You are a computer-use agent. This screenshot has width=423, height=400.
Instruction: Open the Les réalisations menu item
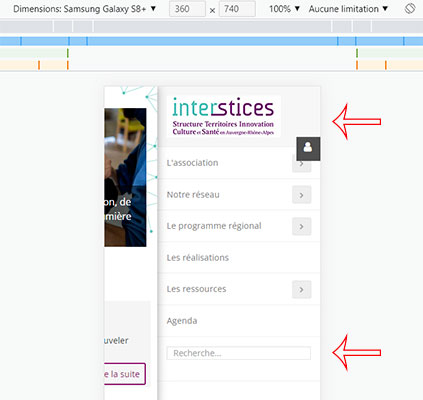pos(198,257)
